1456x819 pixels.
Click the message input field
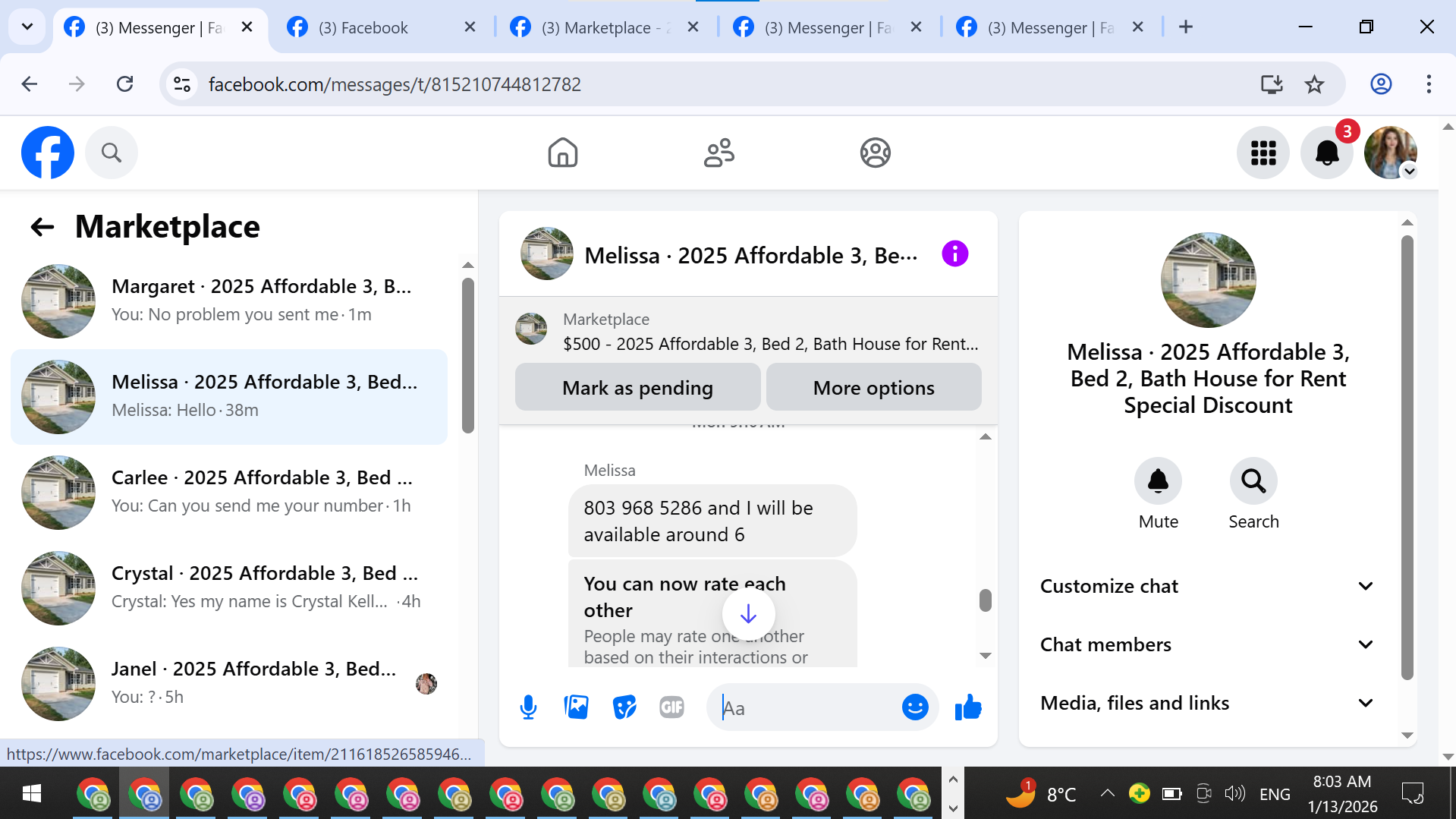point(806,707)
